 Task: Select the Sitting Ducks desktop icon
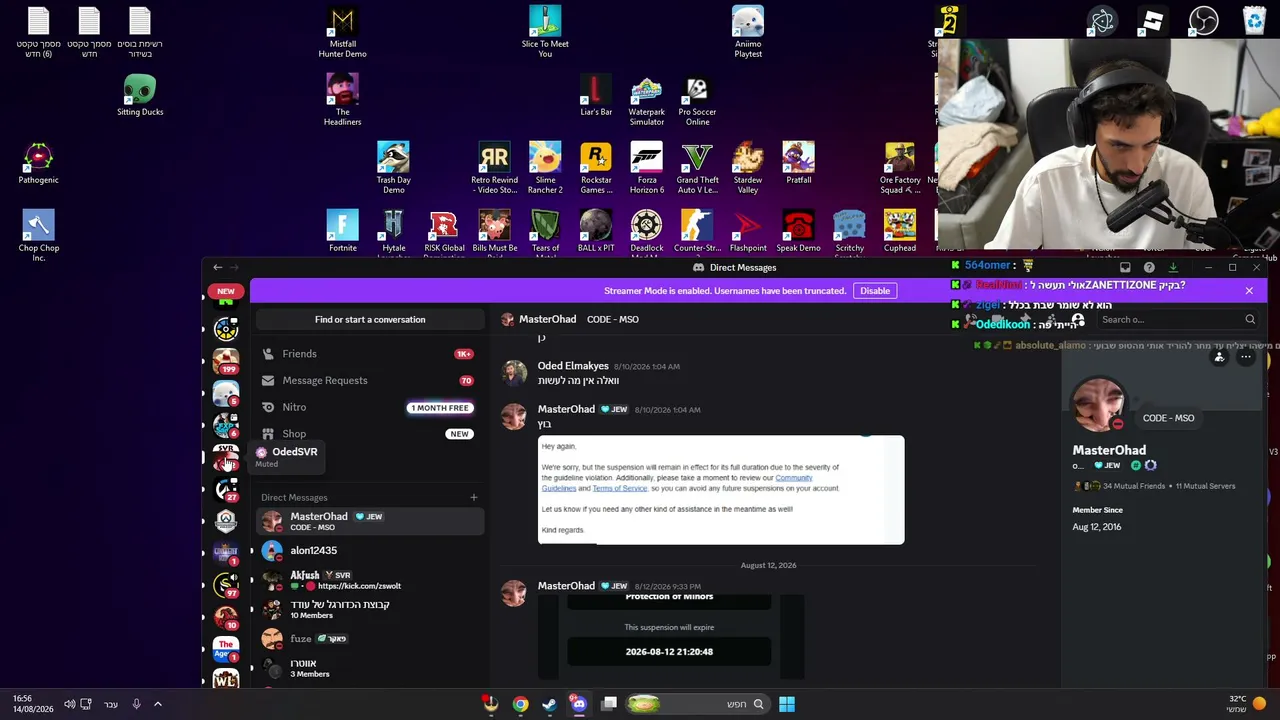pos(140,96)
